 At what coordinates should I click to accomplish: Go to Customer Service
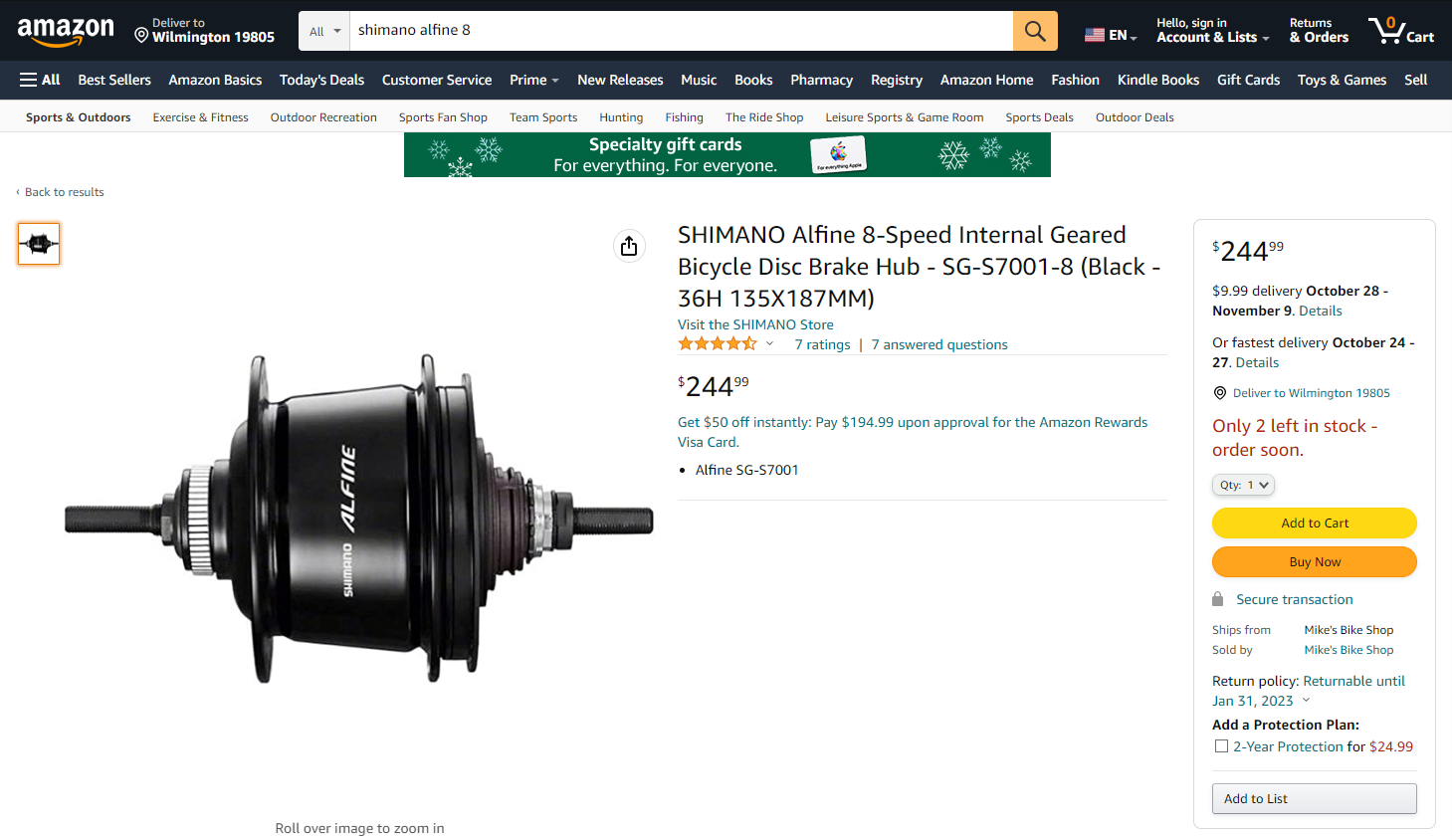pyautogui.click(x=437, y=80)
